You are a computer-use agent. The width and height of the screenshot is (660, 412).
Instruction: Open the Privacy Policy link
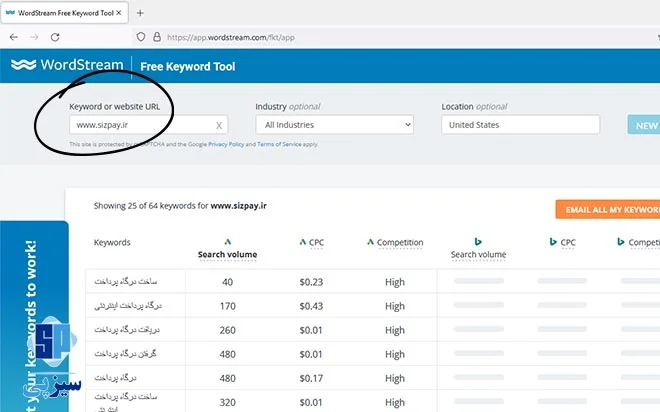coord(226,144)
